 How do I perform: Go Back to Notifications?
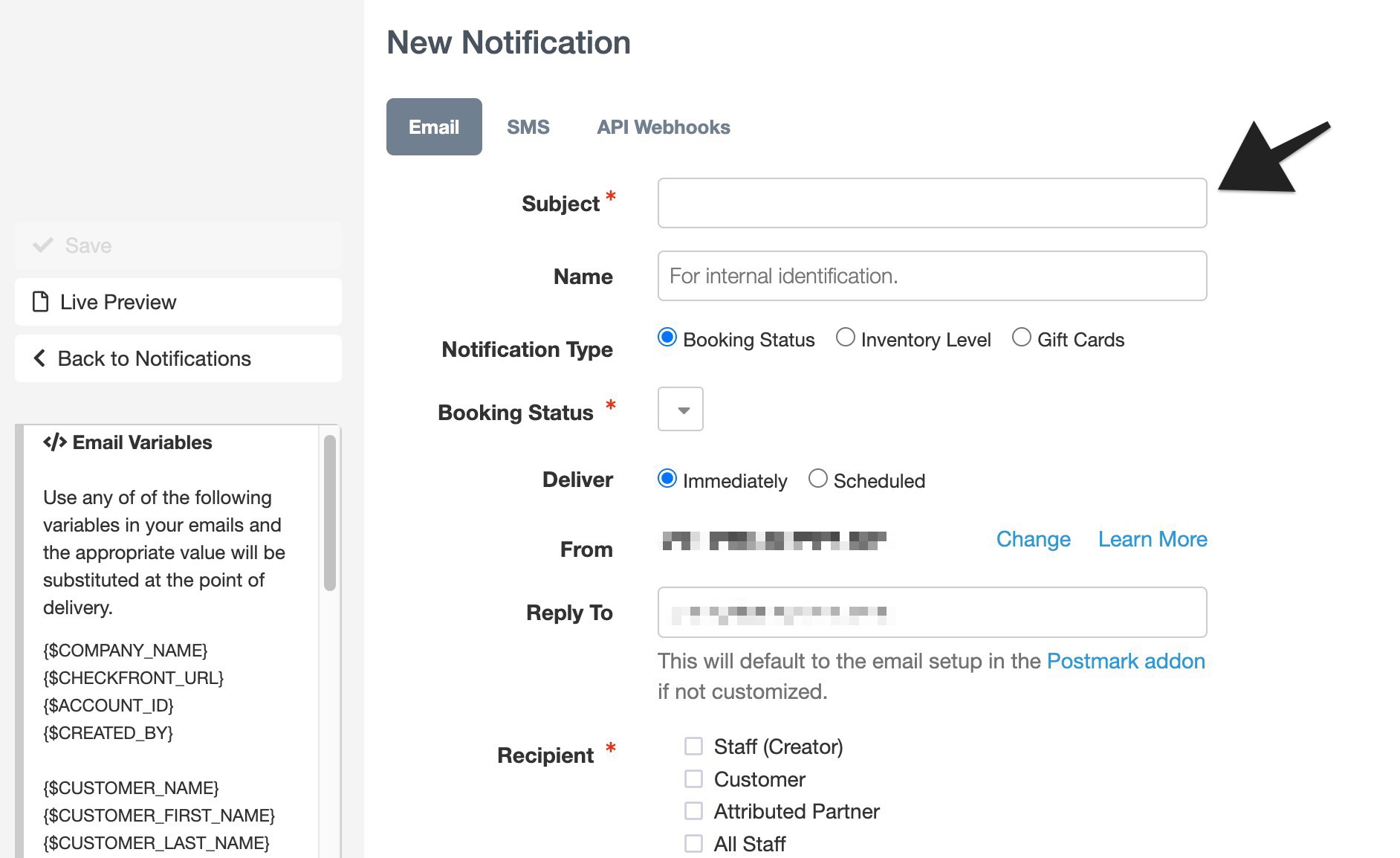coord(178,358)
